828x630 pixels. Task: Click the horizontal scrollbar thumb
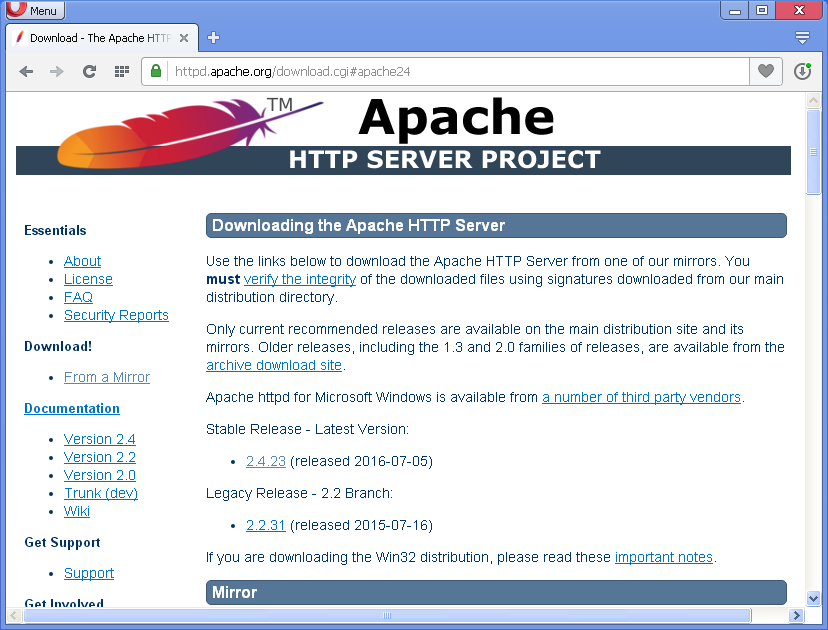[x=387, y=615]
